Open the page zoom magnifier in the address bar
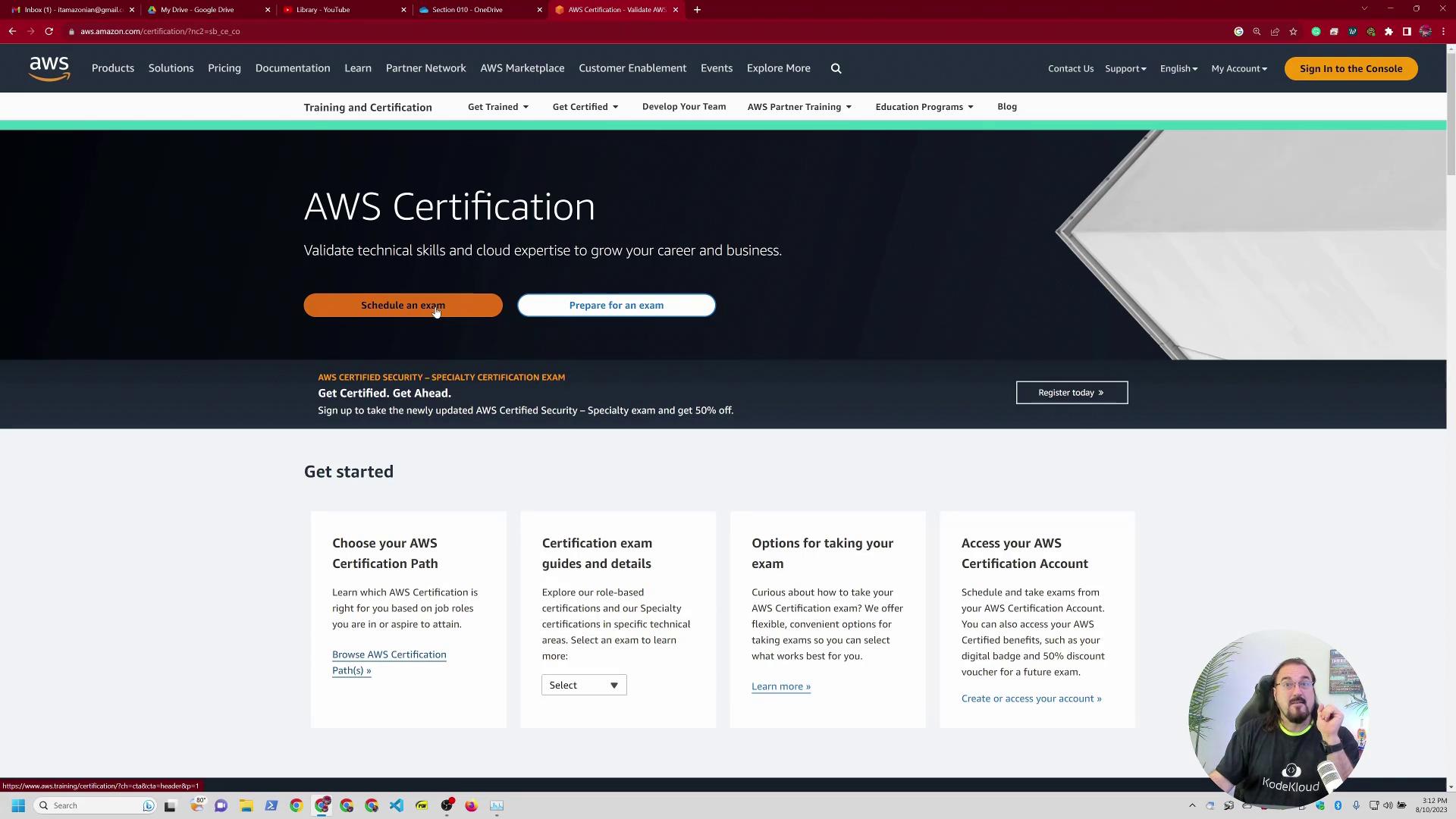The width and height of the screenshot is (1456, 819). pos(1257,31)
